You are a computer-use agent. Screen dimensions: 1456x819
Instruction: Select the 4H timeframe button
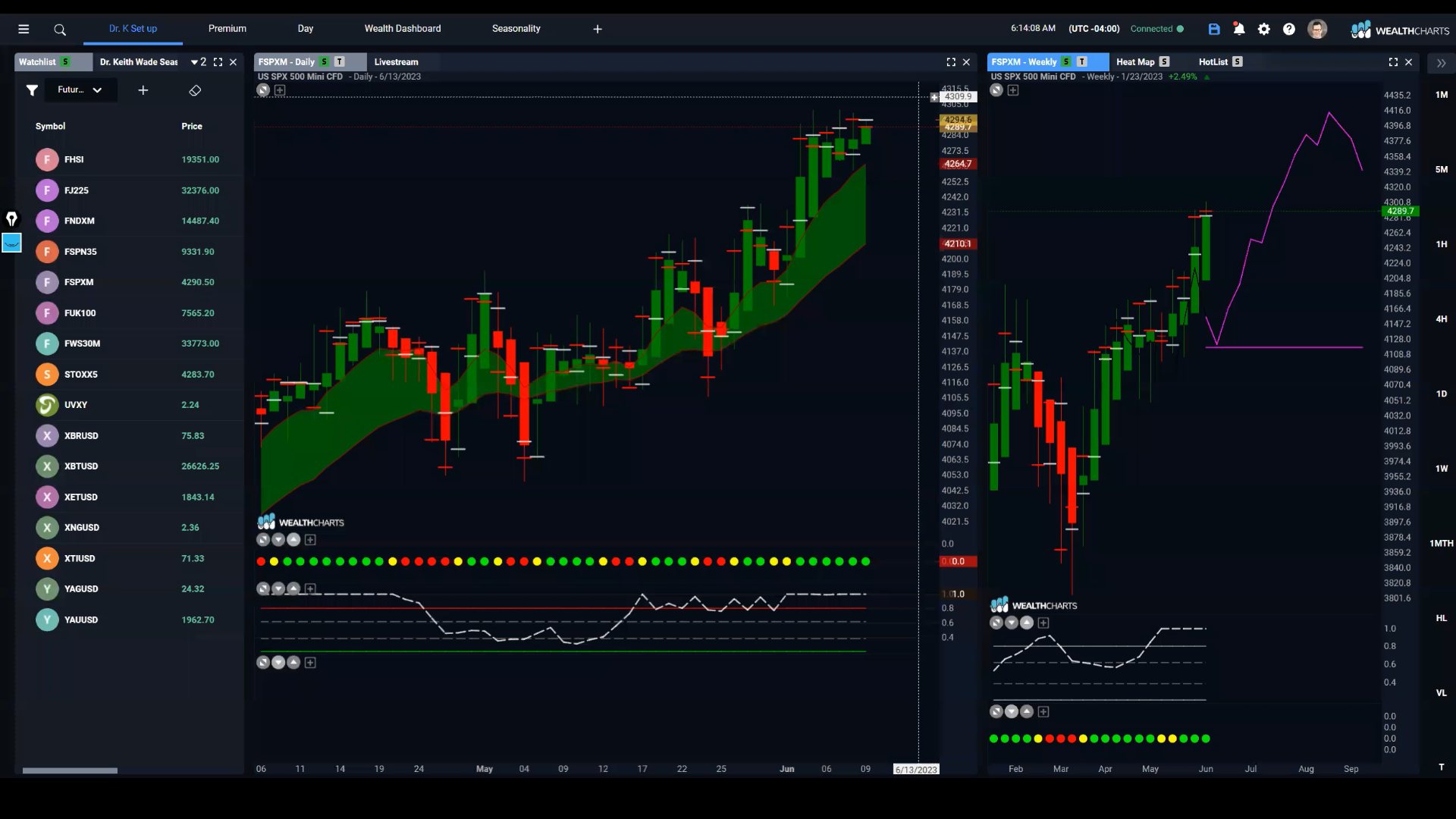(1442, 319)
